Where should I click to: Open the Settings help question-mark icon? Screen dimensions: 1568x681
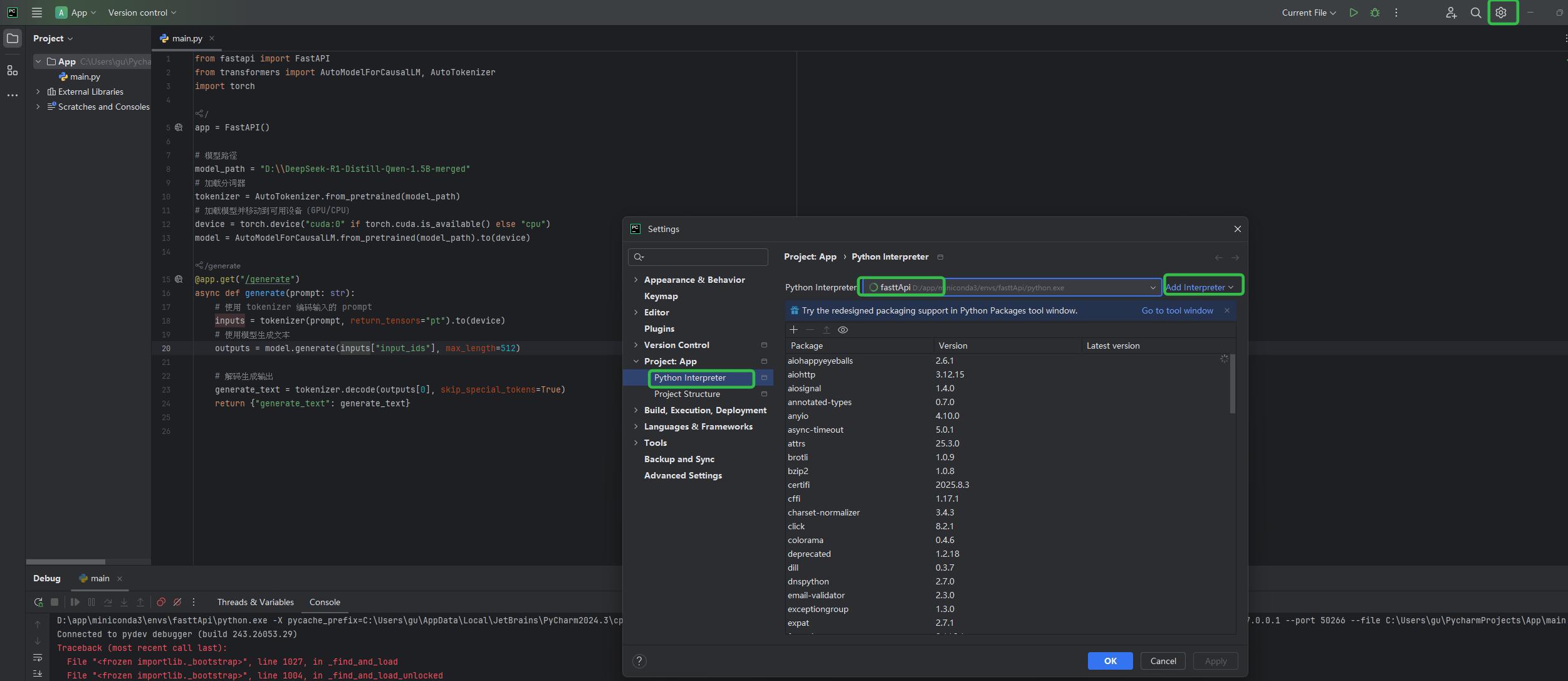[639, 661]
